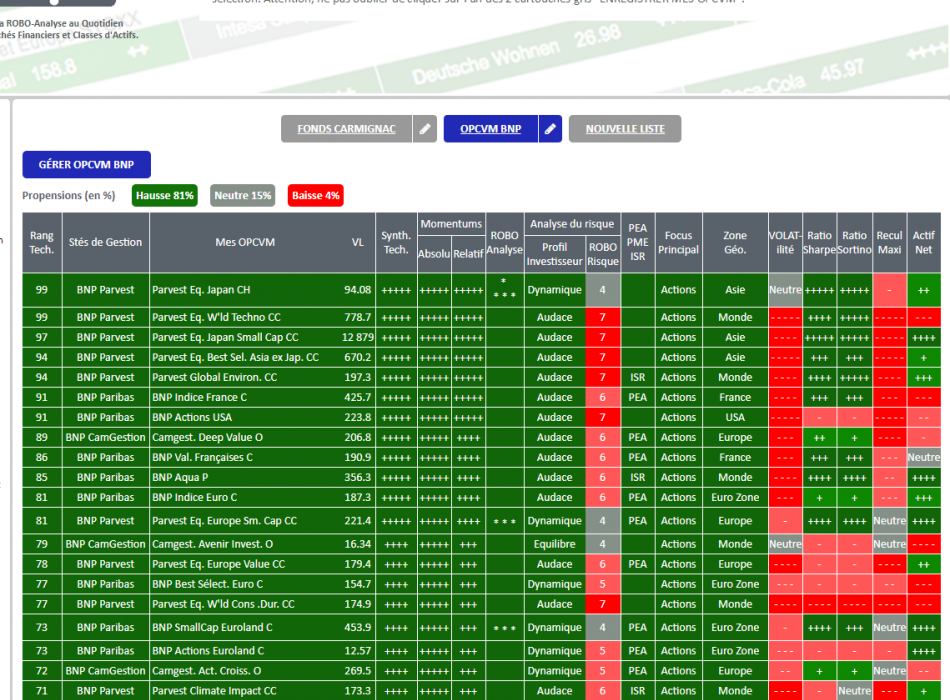Click the Focus Principal header
This screenshot has width=950, height=700.
(x=679, y=242)
